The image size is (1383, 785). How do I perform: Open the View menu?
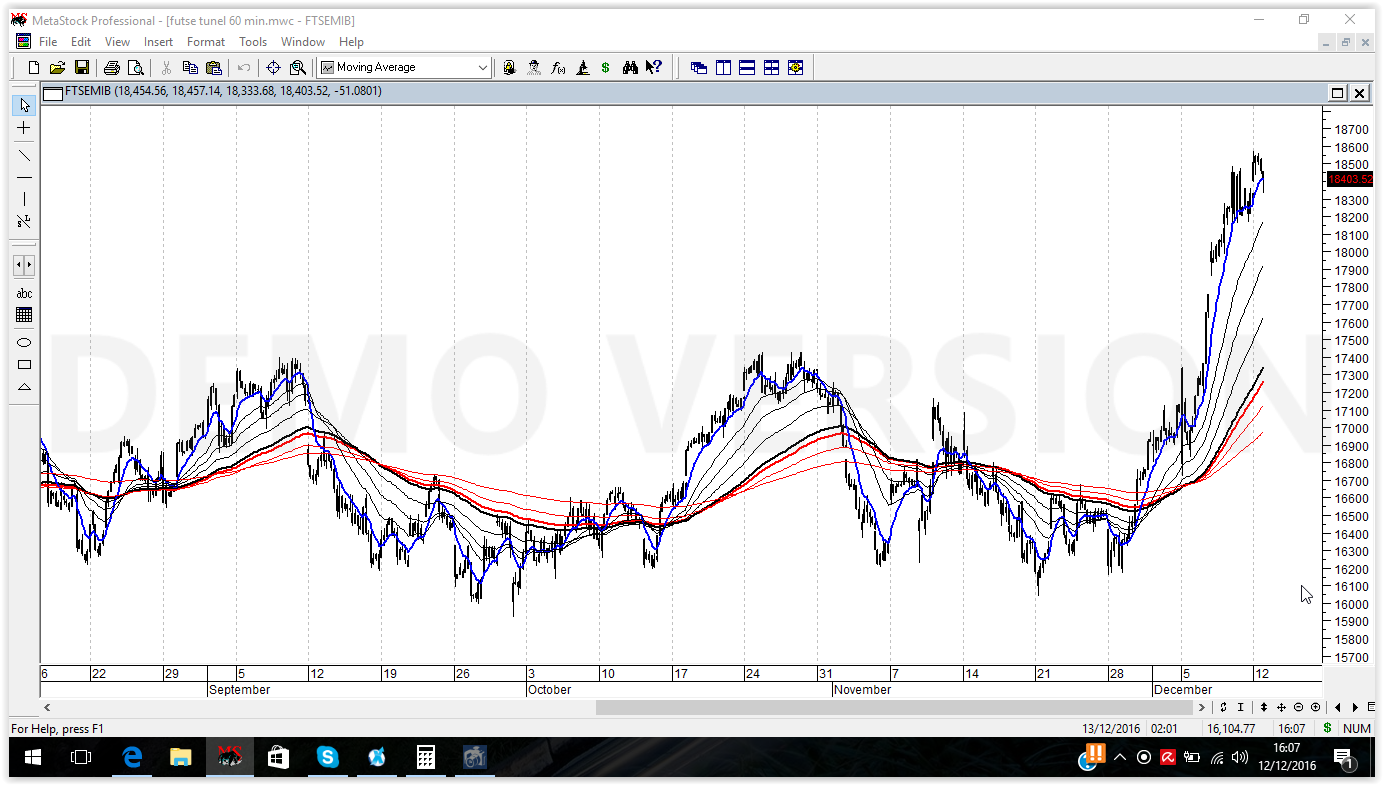[x=117, y=42]
